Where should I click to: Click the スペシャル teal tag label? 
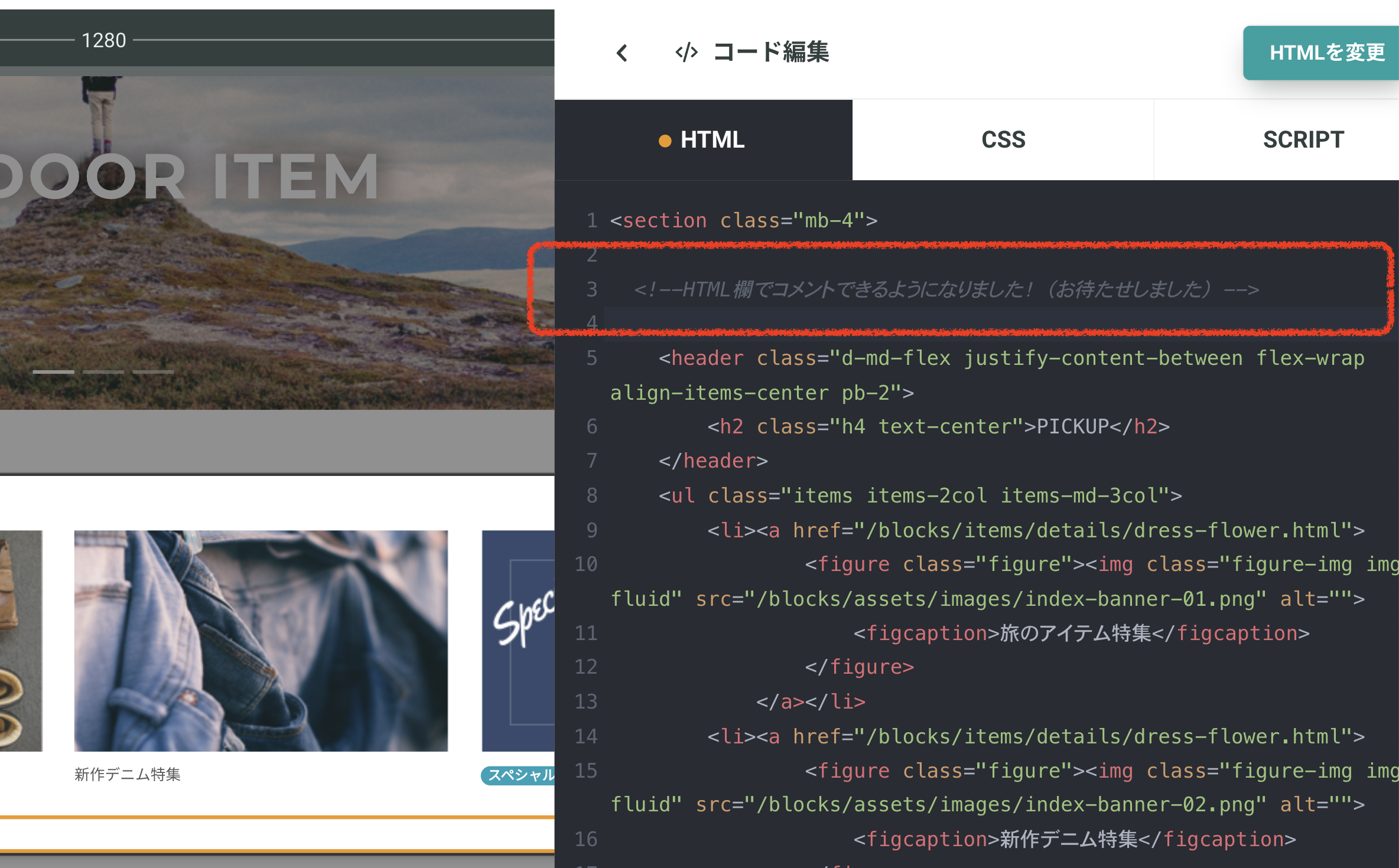[x=518, y=775]
